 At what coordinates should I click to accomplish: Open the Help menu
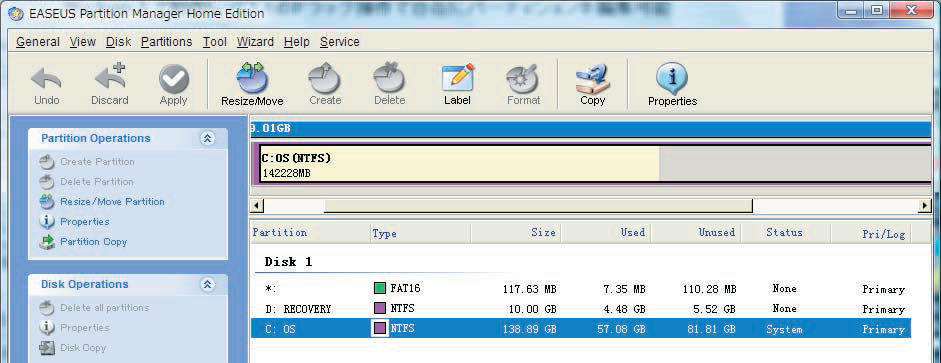tap(296, 42)
